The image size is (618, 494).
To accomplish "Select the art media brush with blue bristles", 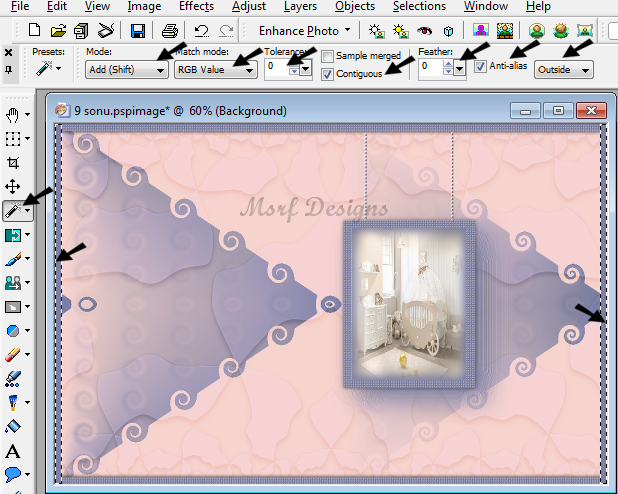I will pyautogui.click(x=12, y=403).
